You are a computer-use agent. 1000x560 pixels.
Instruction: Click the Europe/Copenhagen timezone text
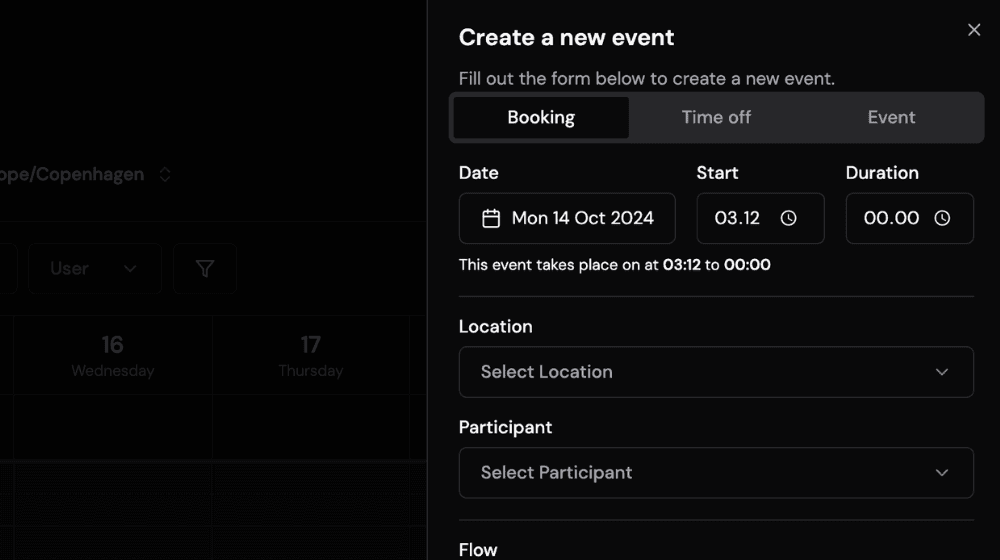[x=71, y=174]
